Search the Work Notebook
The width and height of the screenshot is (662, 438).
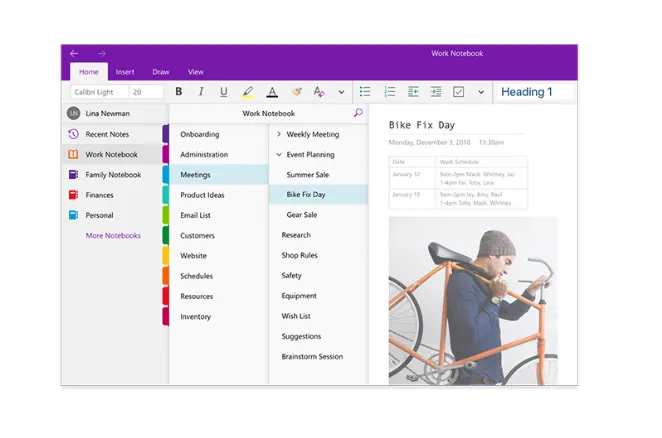[358, 113]
